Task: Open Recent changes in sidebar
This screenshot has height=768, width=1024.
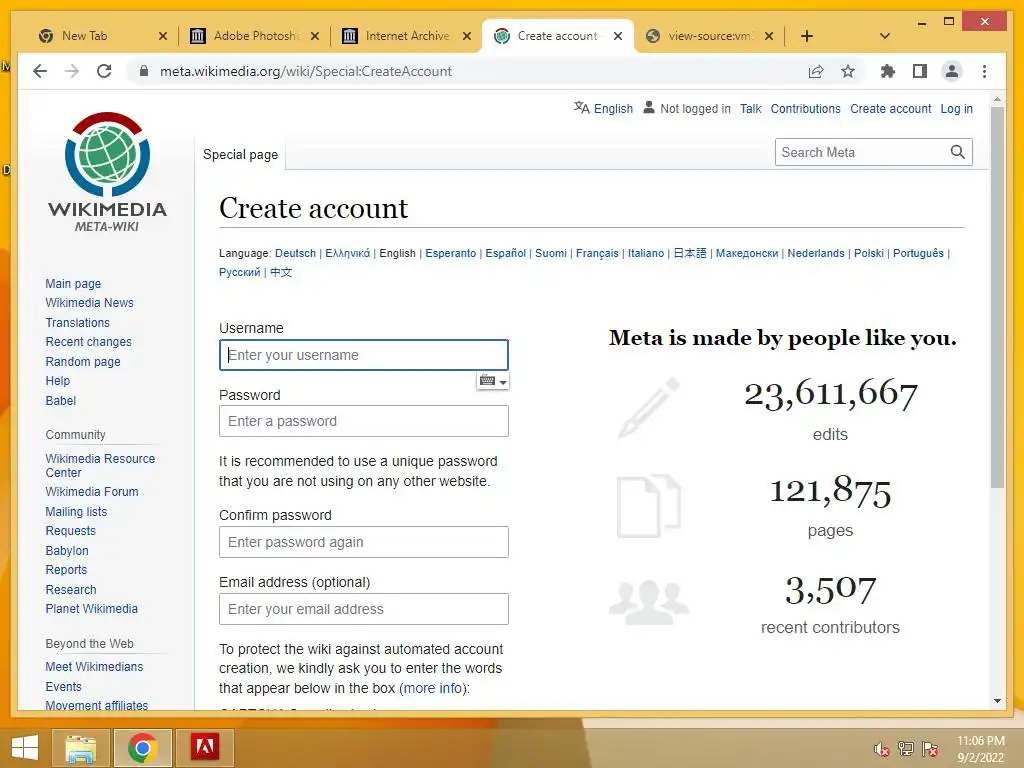Action: point(88,342)
